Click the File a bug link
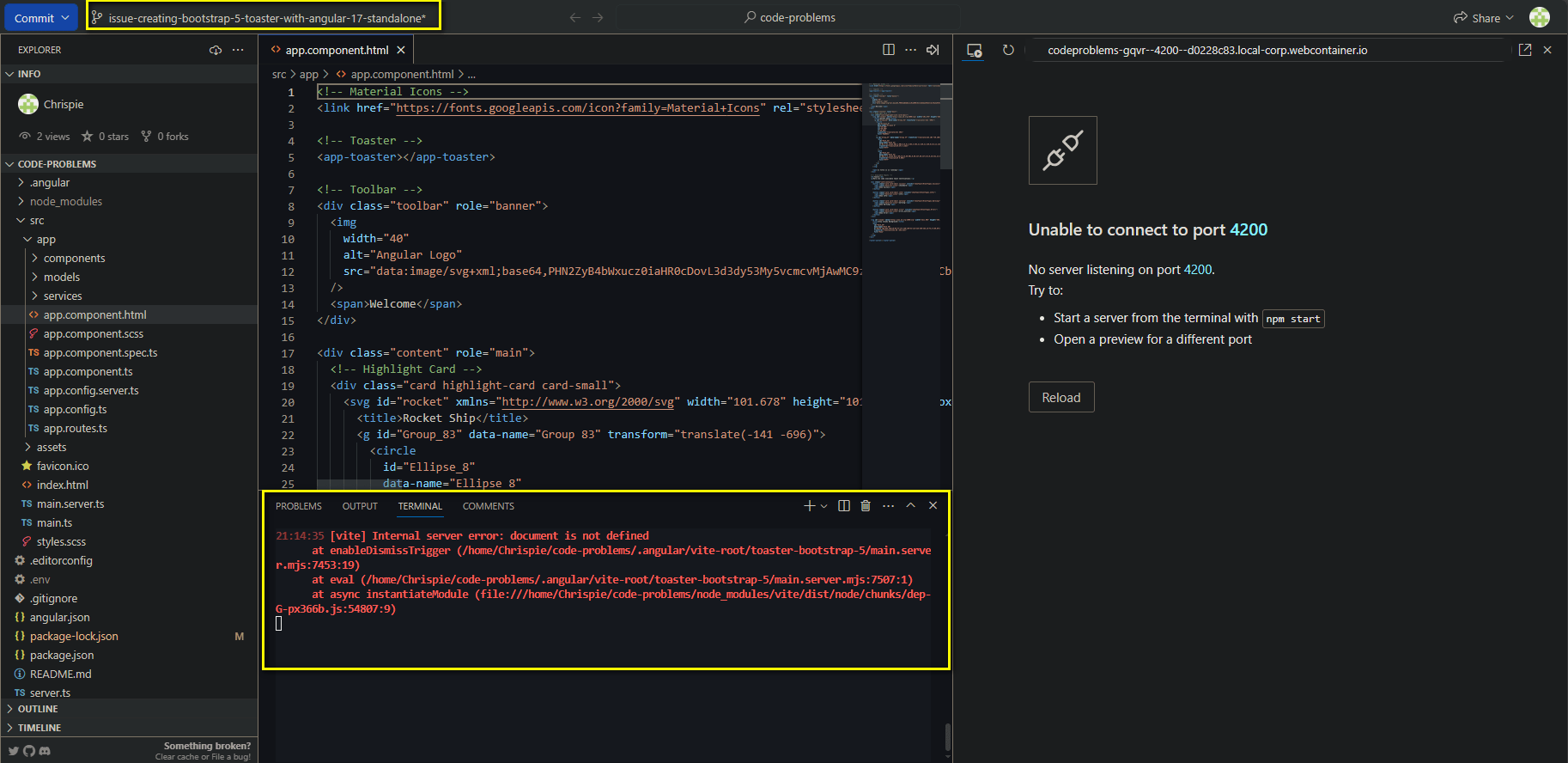 point(231,757)
